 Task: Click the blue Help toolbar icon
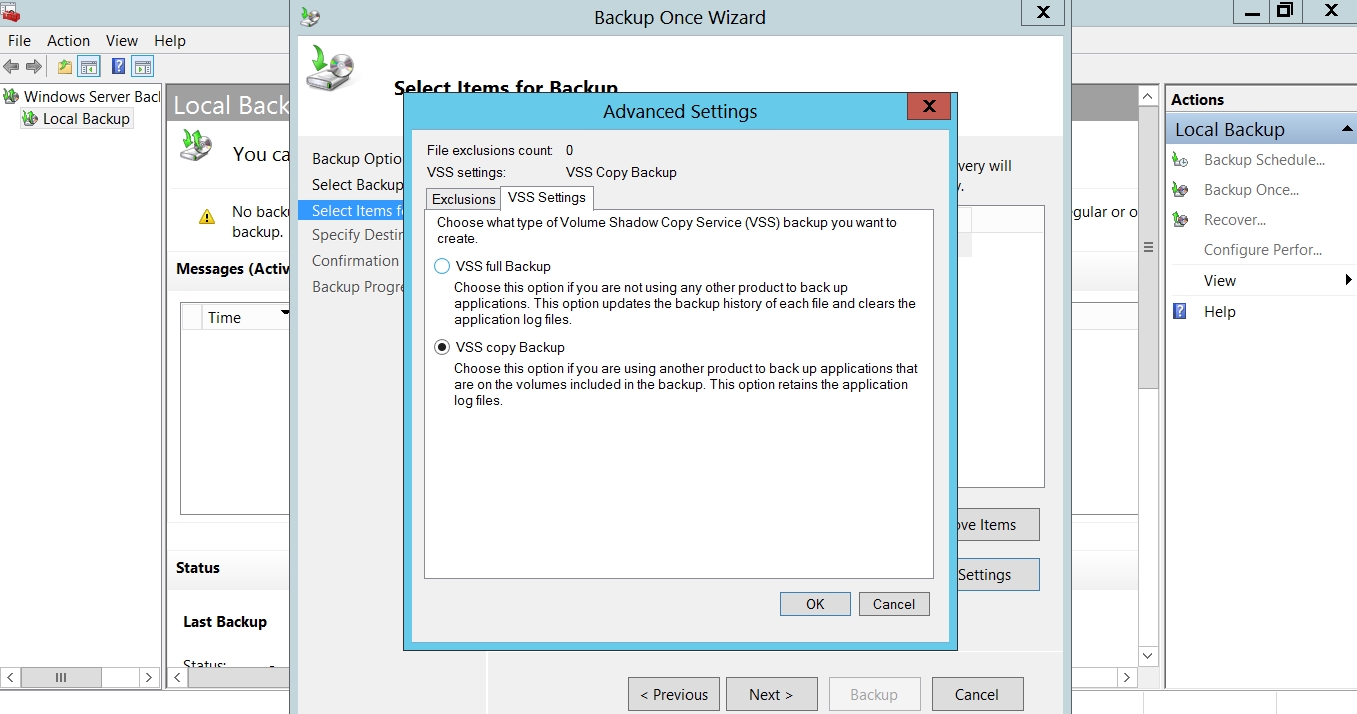coord(118,67)
